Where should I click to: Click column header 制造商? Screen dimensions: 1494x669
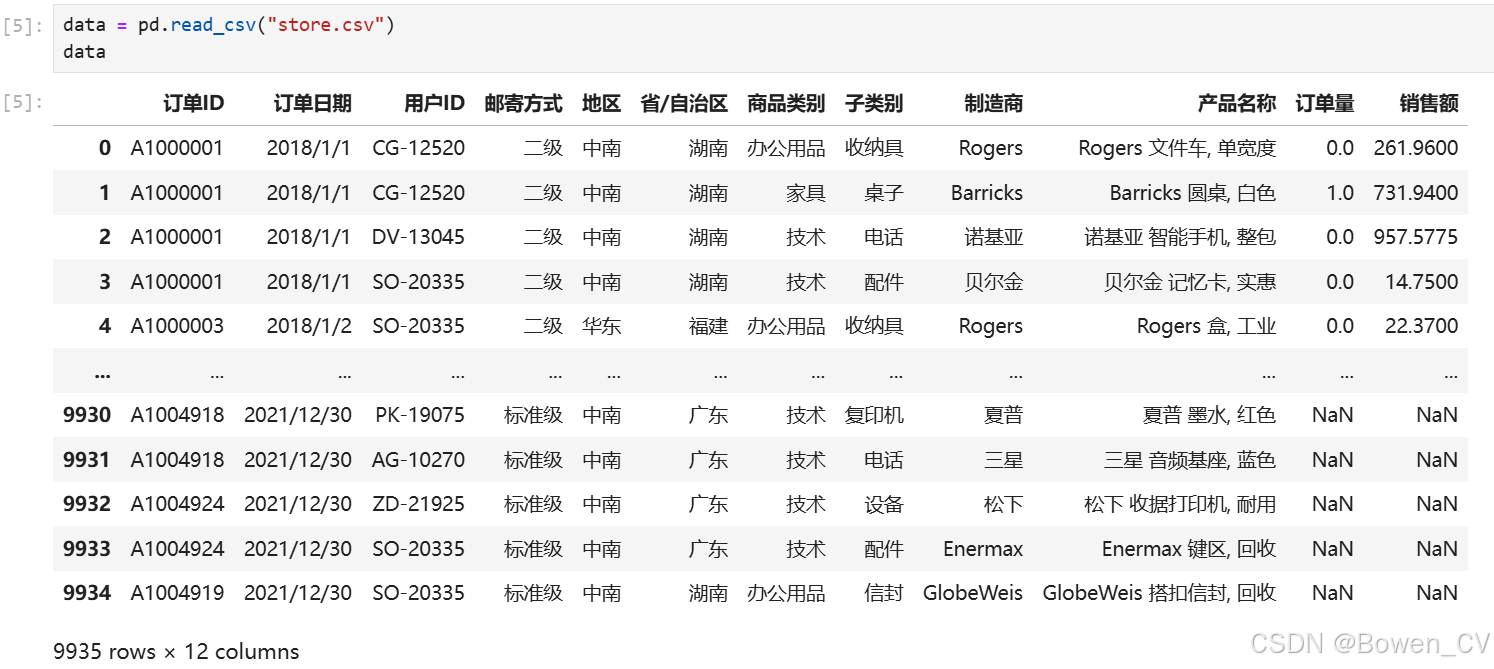(x=994, y=103)
